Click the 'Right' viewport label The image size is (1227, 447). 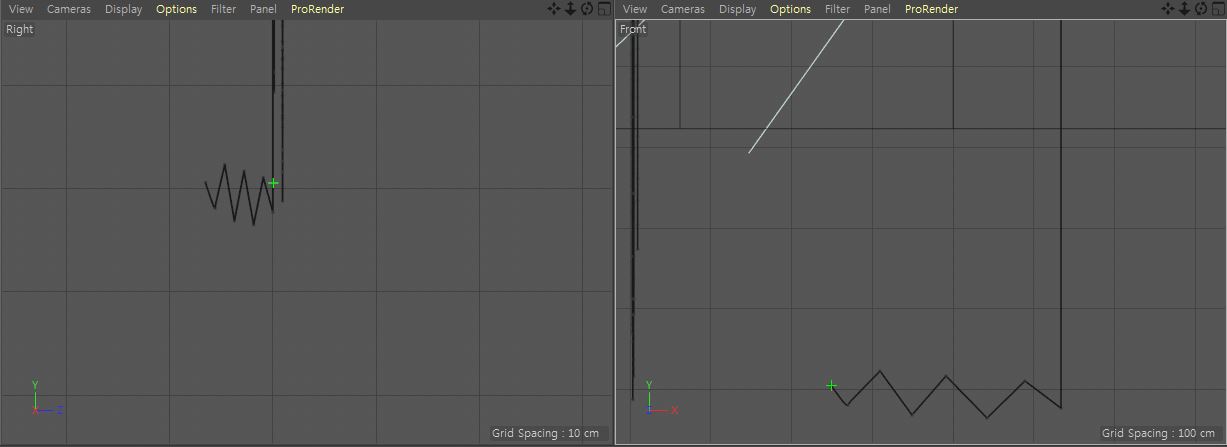[x=20, y=29]
